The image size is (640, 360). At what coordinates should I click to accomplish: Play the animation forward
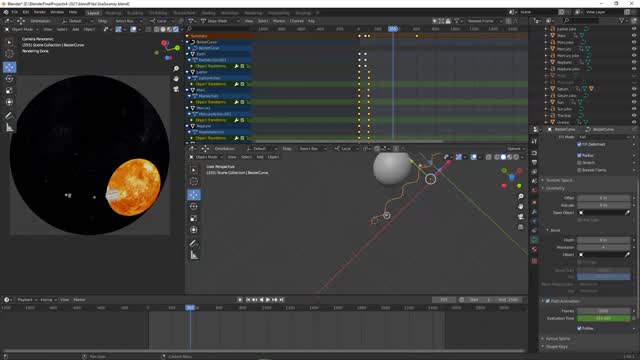click(268, 300)
